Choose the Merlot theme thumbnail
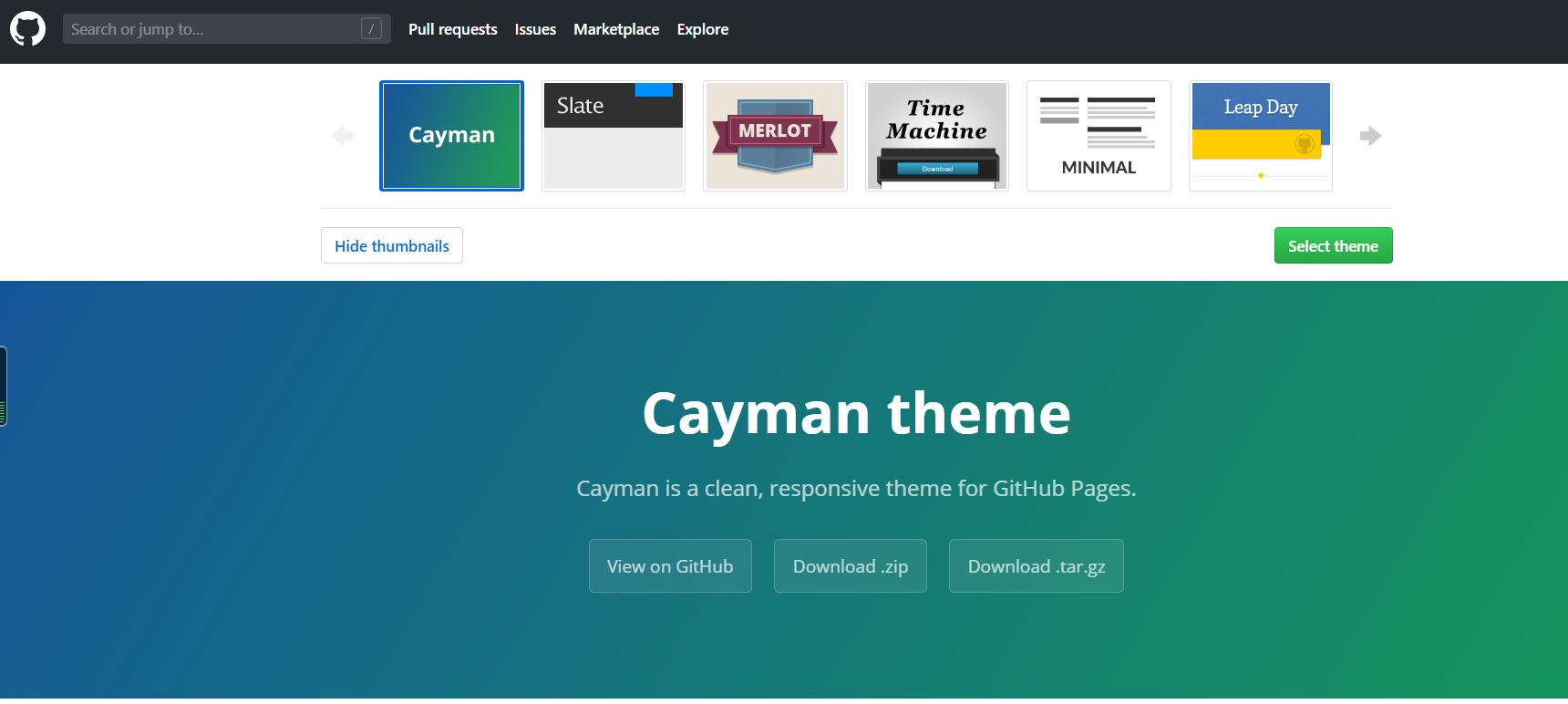The width and height of the screenshot is (1568, 704). pyautogui.click(x=775, y=136)
